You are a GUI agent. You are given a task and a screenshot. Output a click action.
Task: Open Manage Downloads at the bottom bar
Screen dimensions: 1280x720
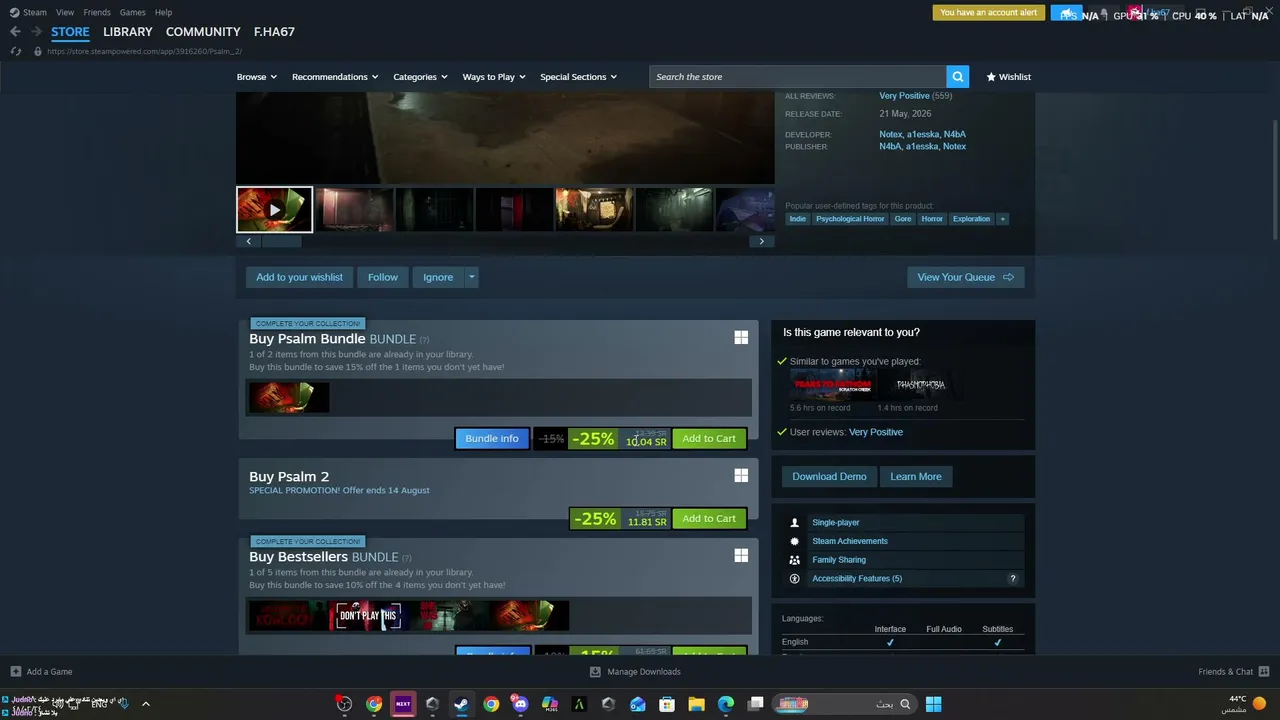(x=635, y=672)
